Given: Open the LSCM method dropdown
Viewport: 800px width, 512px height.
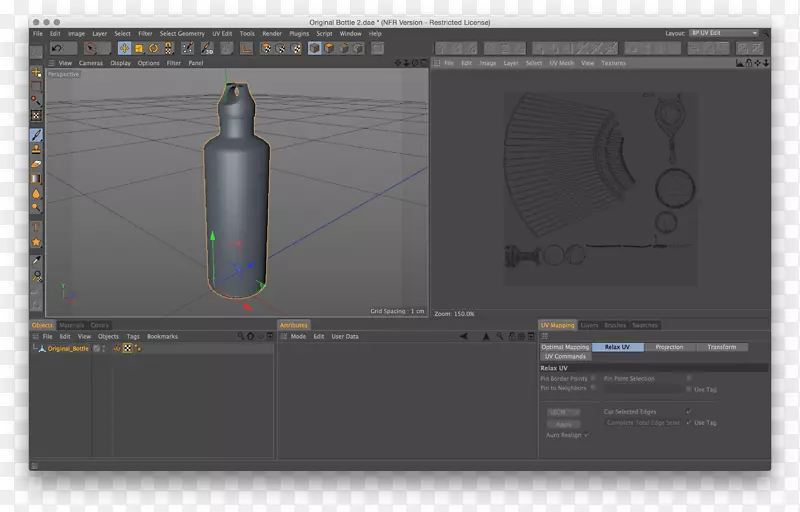Looking at the screenshot, I should [564, 412].
